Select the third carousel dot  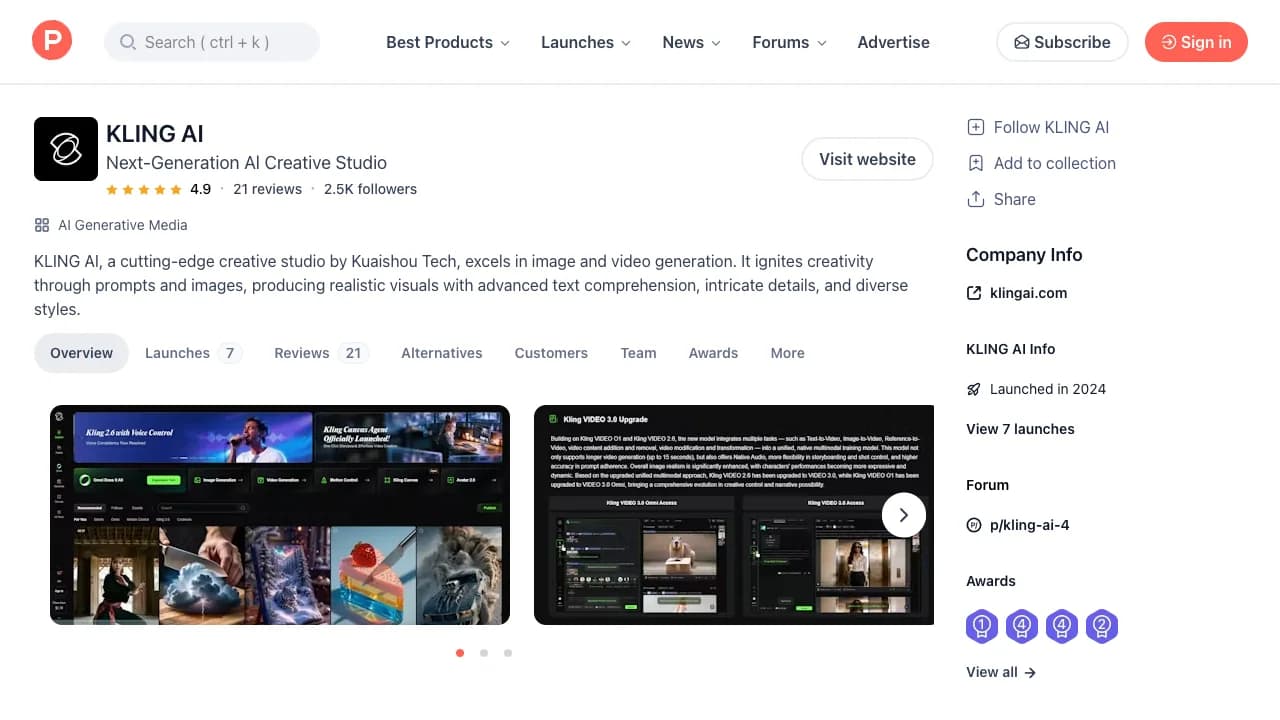tap(508, 653)
